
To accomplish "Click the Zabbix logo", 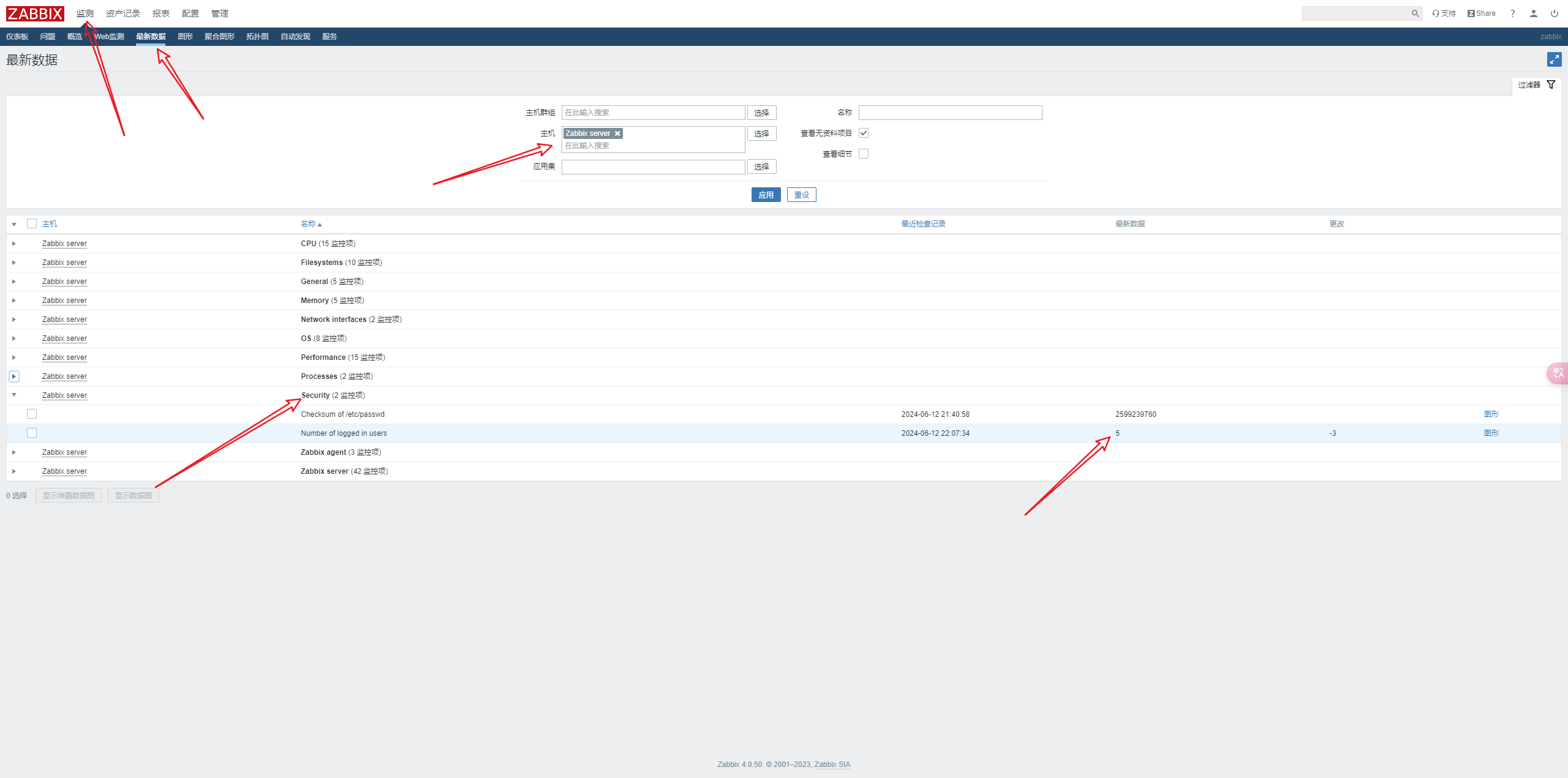I will 36,13.
